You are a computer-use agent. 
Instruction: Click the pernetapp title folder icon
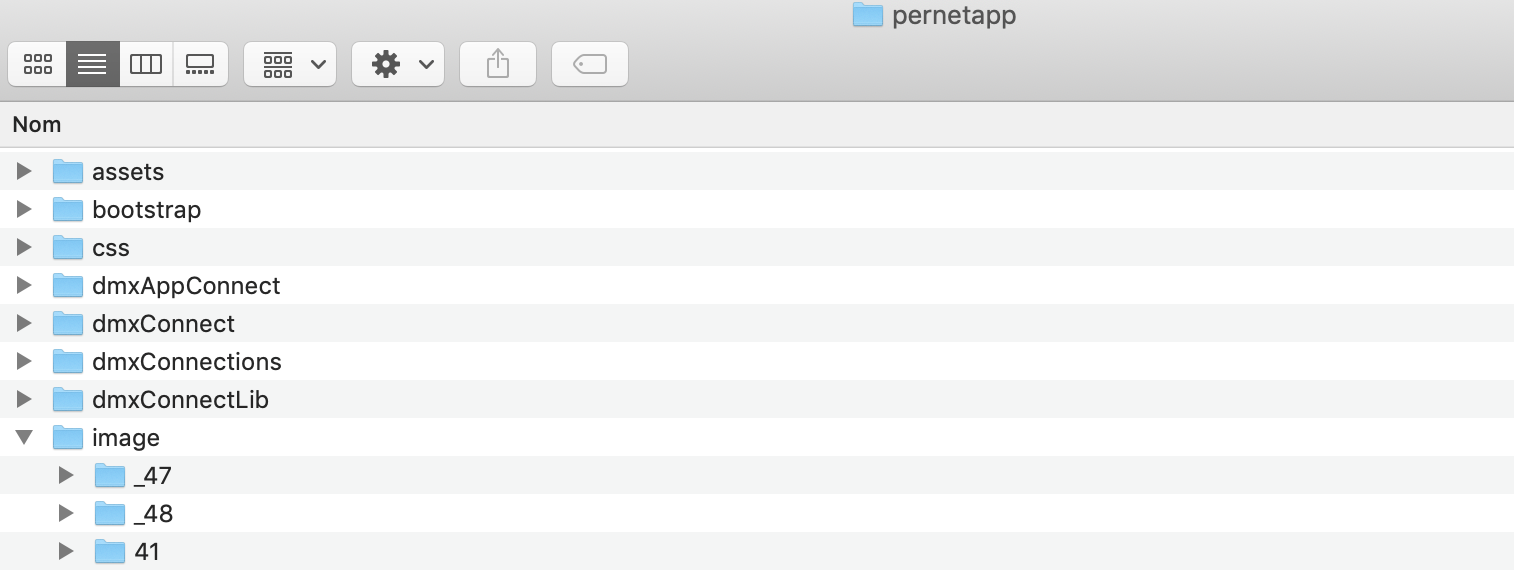868,16
